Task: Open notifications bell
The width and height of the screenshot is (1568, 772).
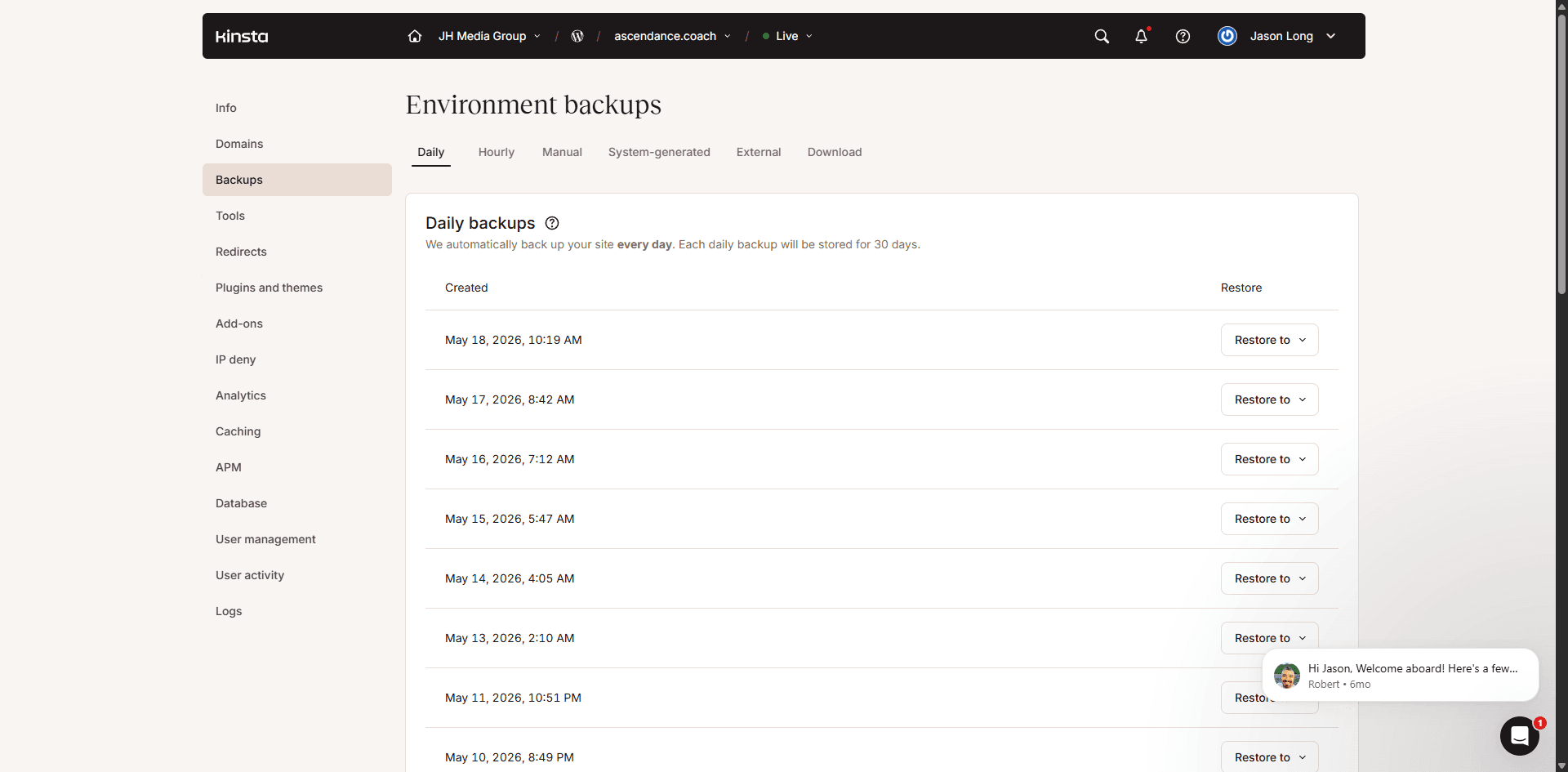Action: coord(1142,36)
